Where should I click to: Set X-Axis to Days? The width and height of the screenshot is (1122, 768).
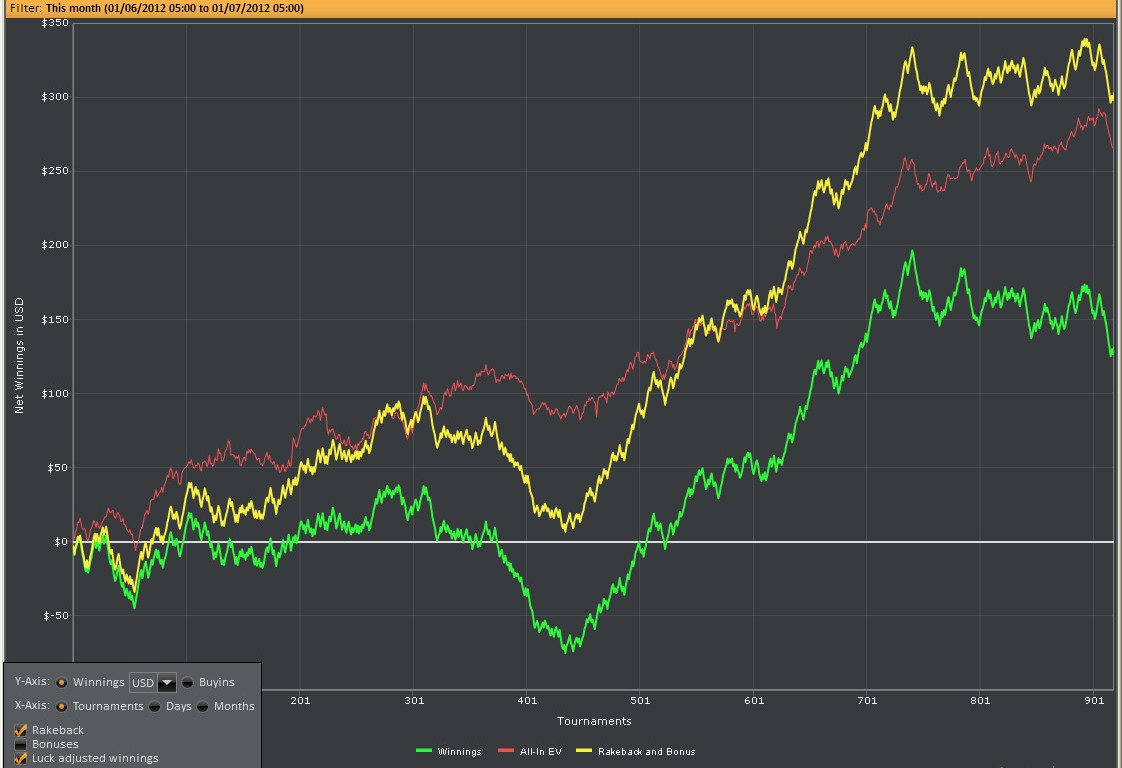pyautogui.click(x=154, y=706)
